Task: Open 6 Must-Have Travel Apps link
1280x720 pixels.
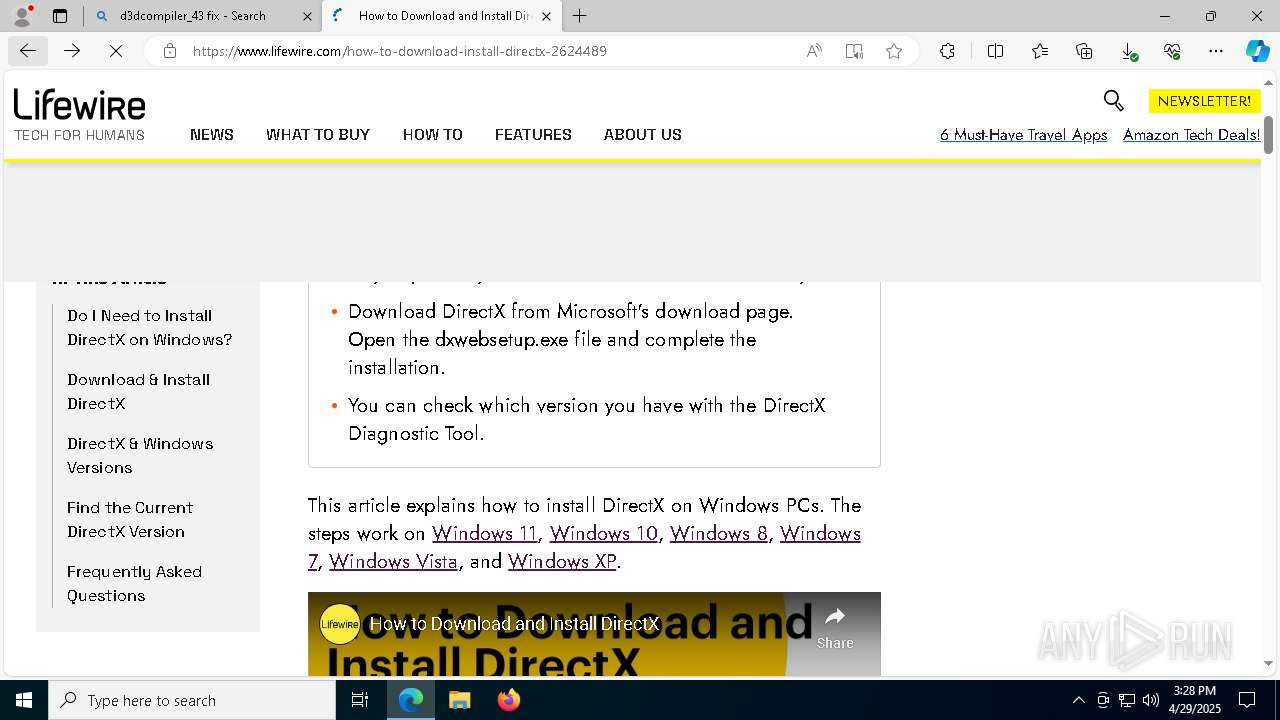Action: 1023,135
